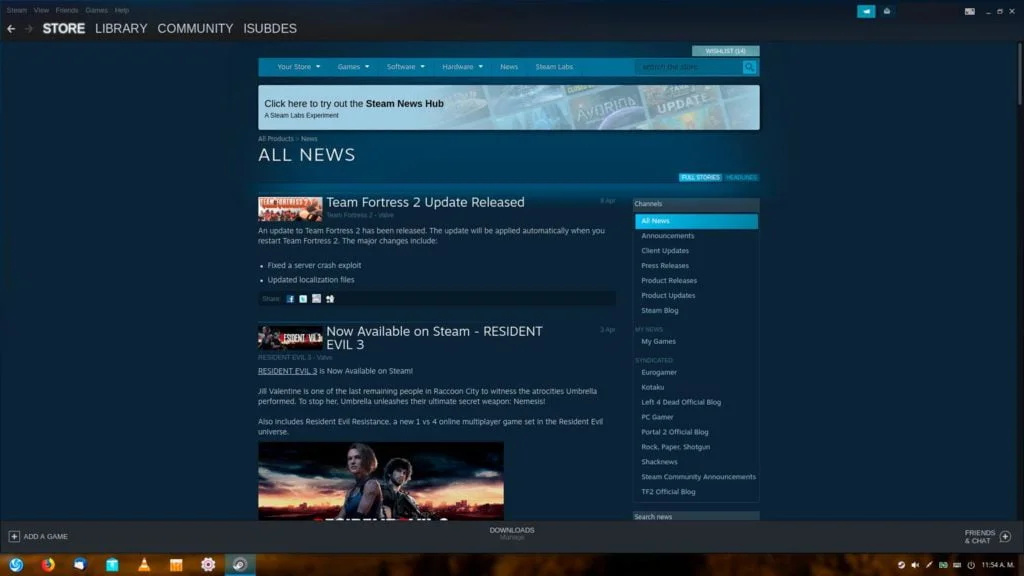The width and height of the screenshot is (1024, 576).
Task: Expand the Hardware dropdown
Action: (x=462, y=67)
